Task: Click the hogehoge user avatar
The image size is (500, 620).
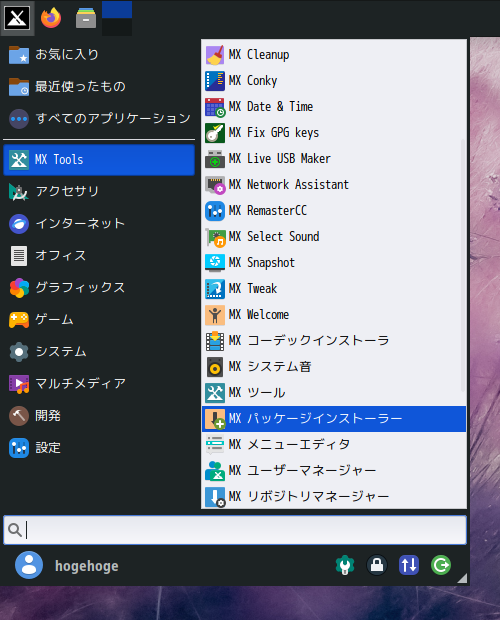Action: (x=29, y=565)
